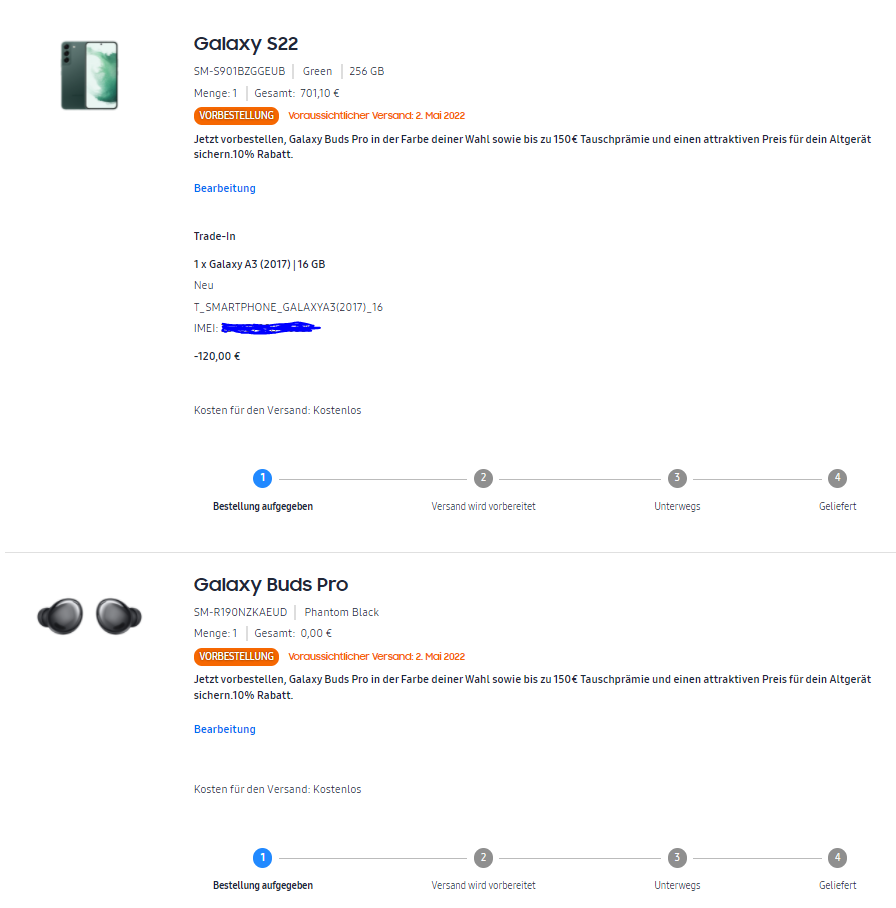Click the VORBESTELLUNG badge for Galaxy S22
Screen dimensions: 896x908
[236, 116]
